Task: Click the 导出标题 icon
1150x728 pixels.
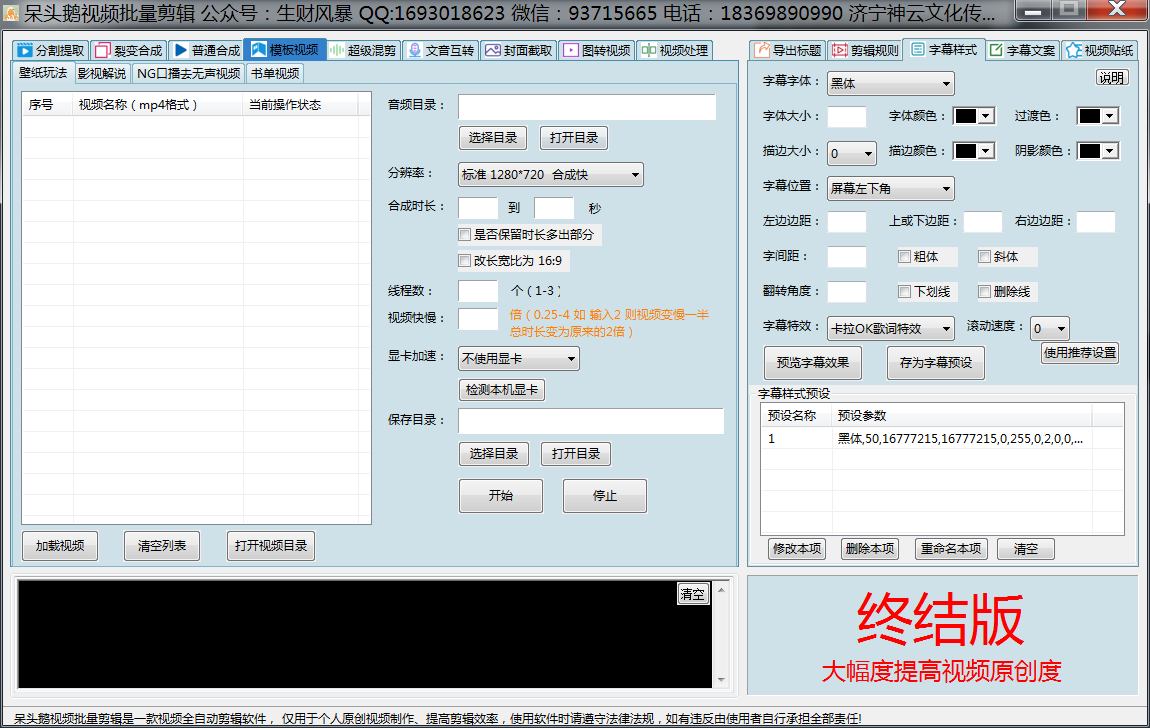Action: click(x=762, y=50)
